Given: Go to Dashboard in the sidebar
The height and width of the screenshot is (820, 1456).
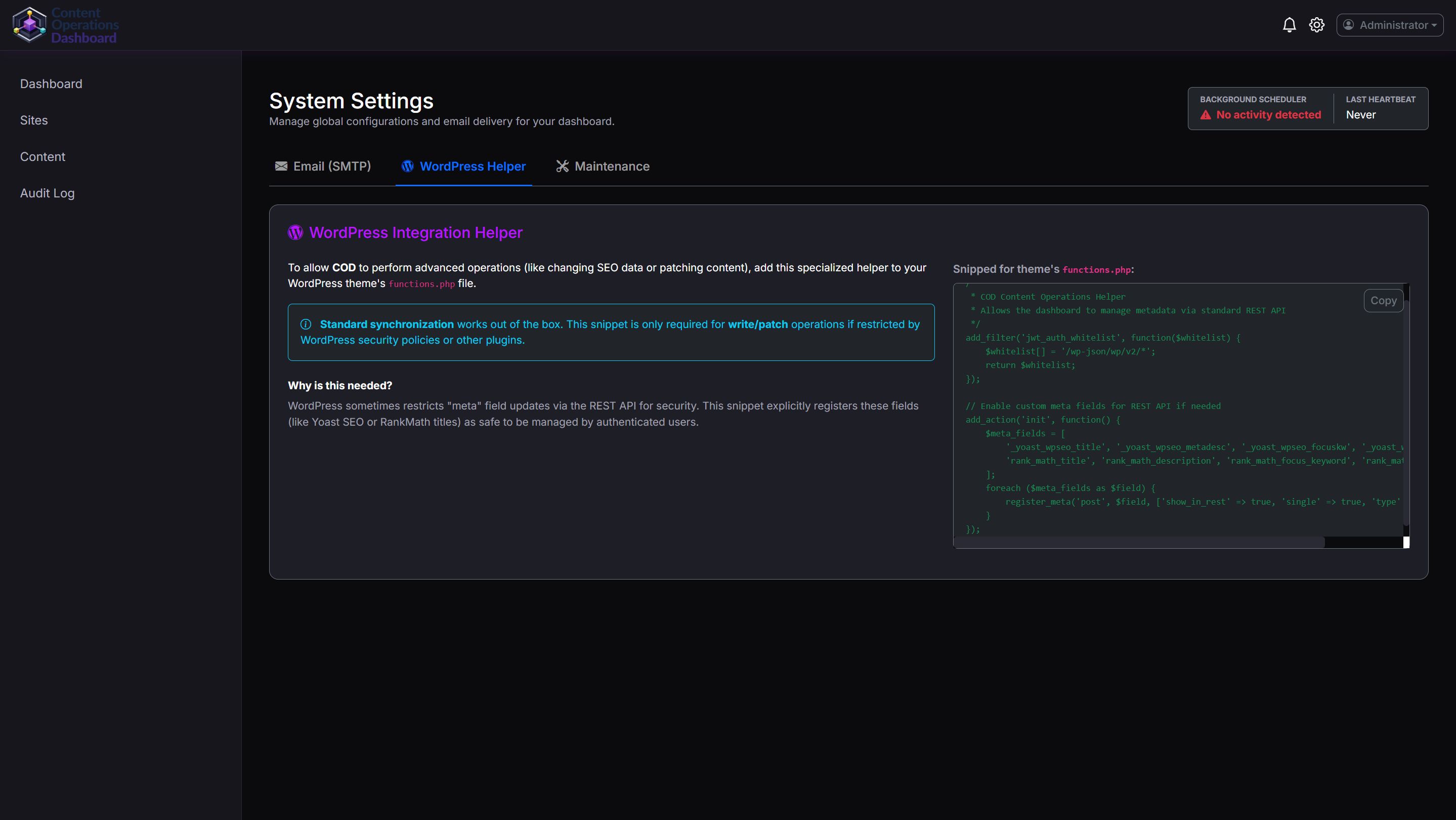Looking at the screenshot, I should pos(51,84).
